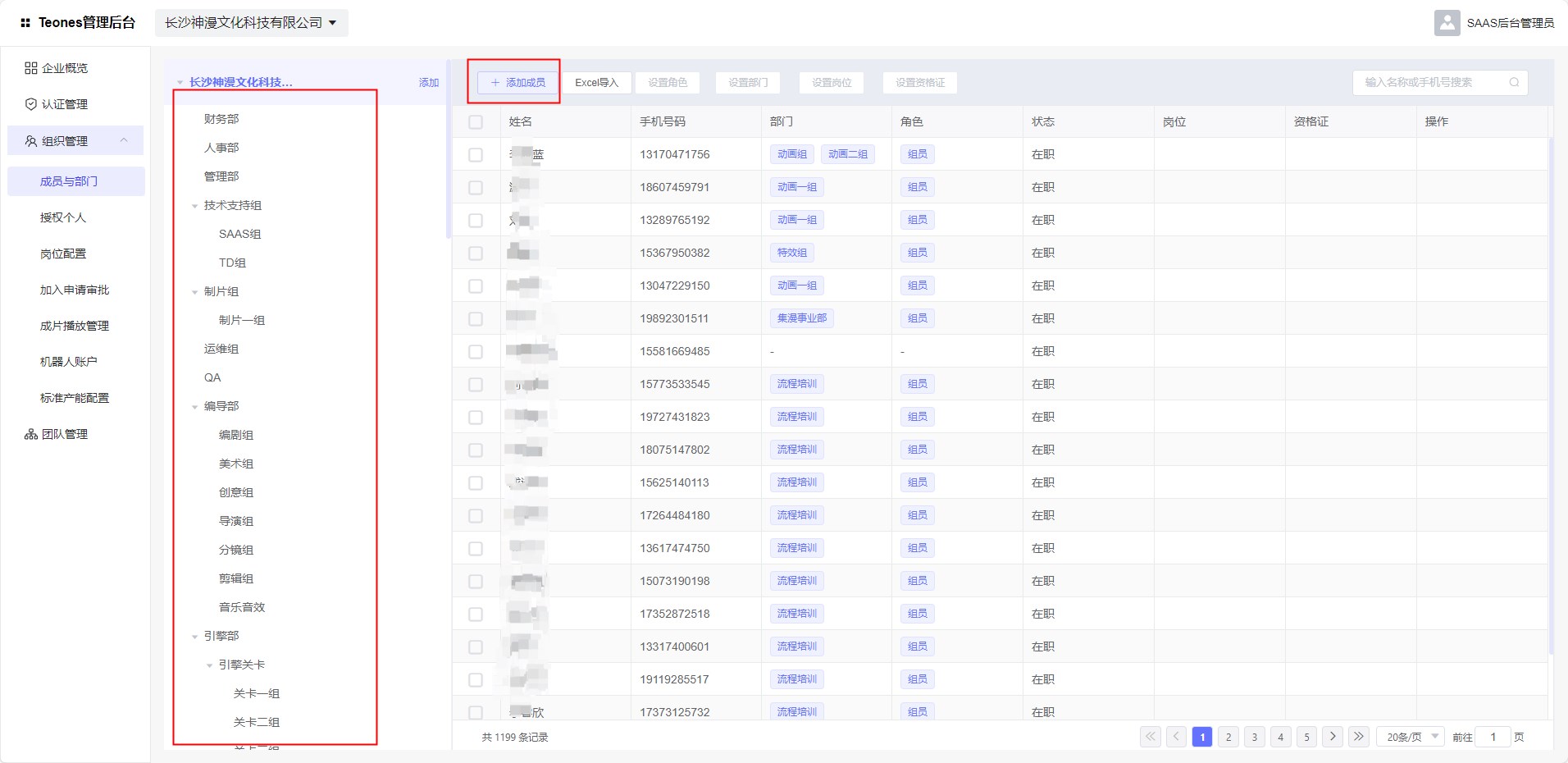This screenshot has height=763, width=1568.
Task: Check the select-all checkbox in table header
Action: 476,121
